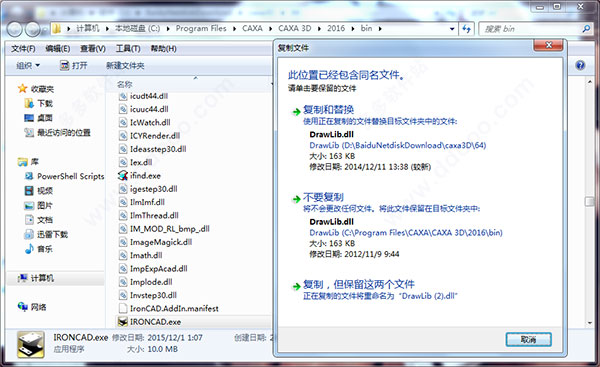Click 新建文件夹 toolbar button

125,66
